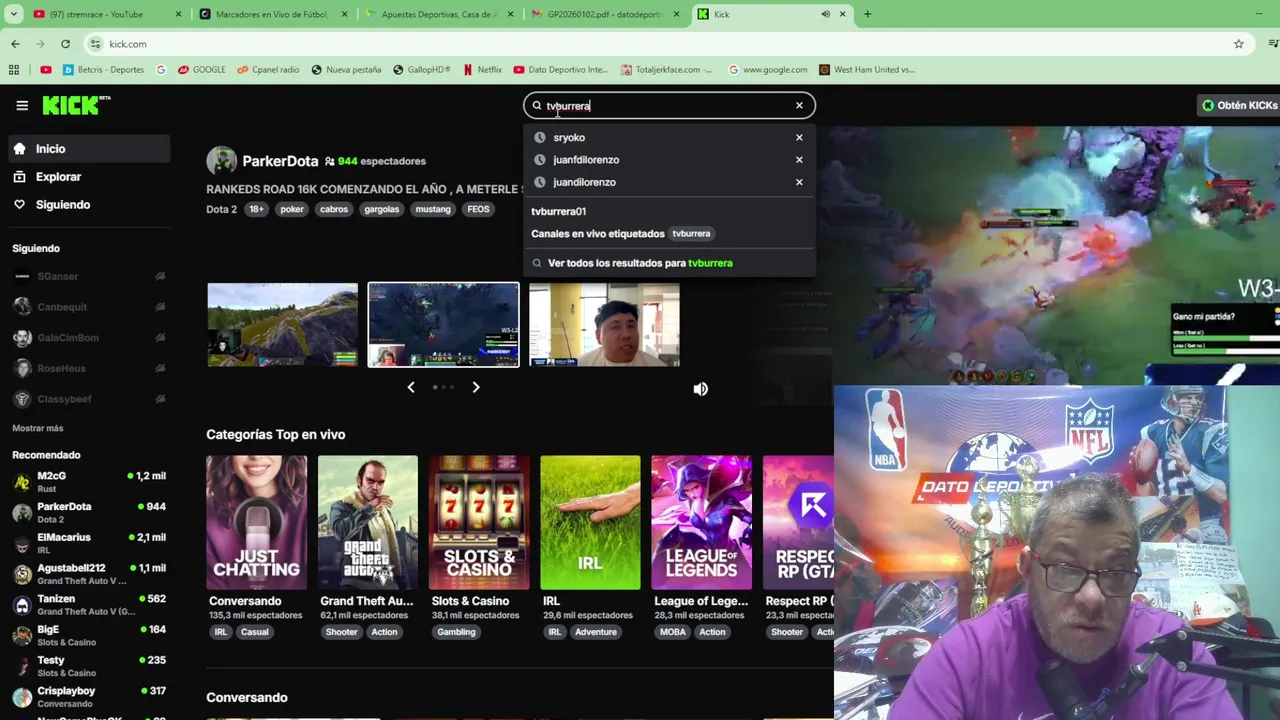This screenshot has width=1280, height=720.
Task: Select juandilorenzo search suggestion
Action: pos(584,182)
